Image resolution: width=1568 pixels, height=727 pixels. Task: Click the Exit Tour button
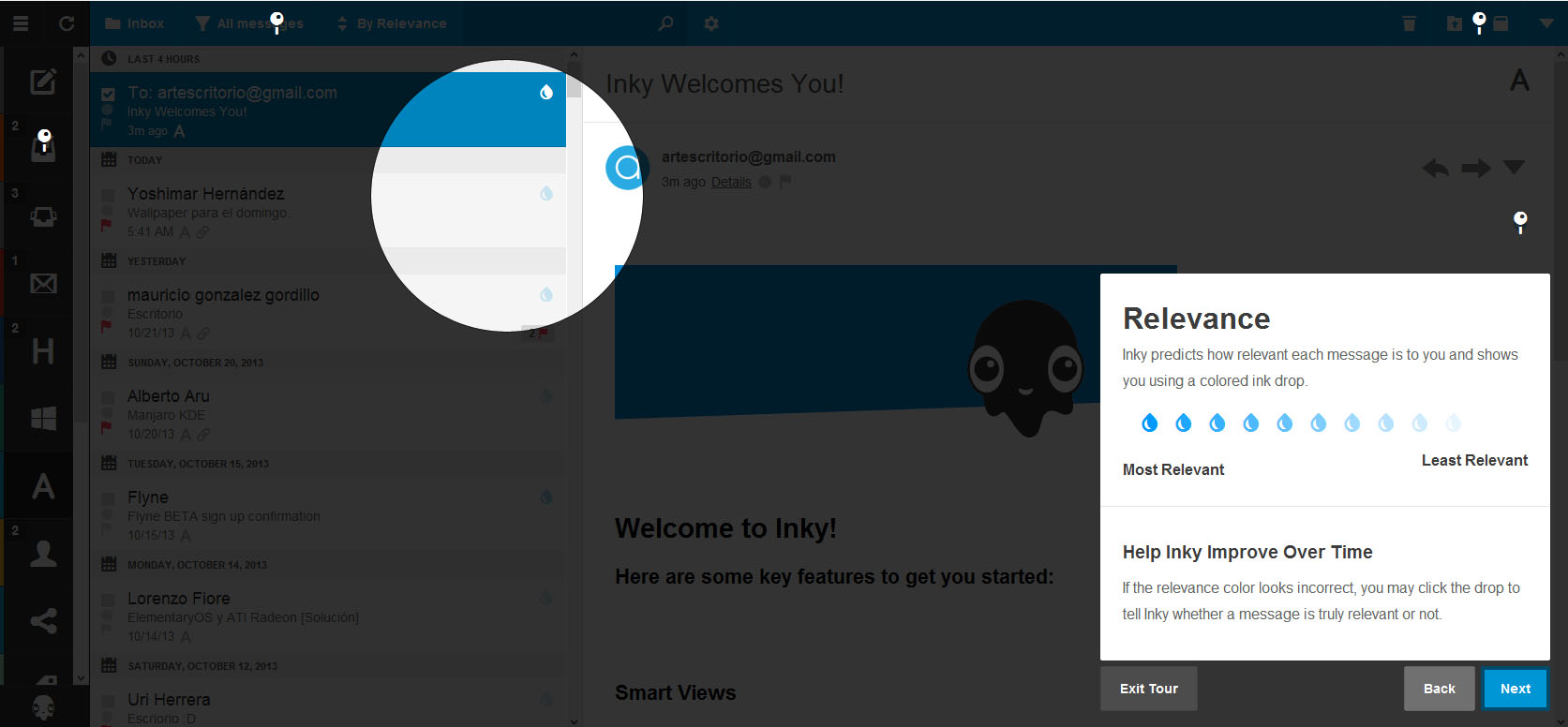(1148, 689)
